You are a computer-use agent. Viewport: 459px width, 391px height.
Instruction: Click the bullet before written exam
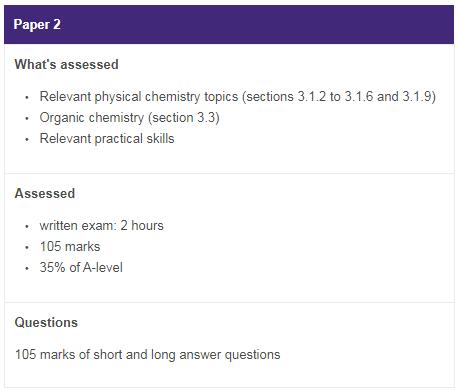(27, 227)
